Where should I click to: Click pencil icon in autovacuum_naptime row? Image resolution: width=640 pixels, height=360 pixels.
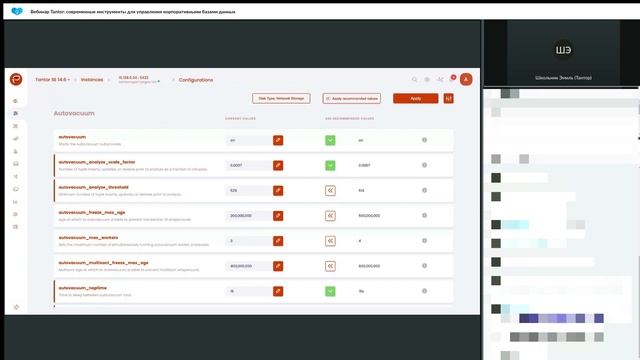tap(278, 291)
